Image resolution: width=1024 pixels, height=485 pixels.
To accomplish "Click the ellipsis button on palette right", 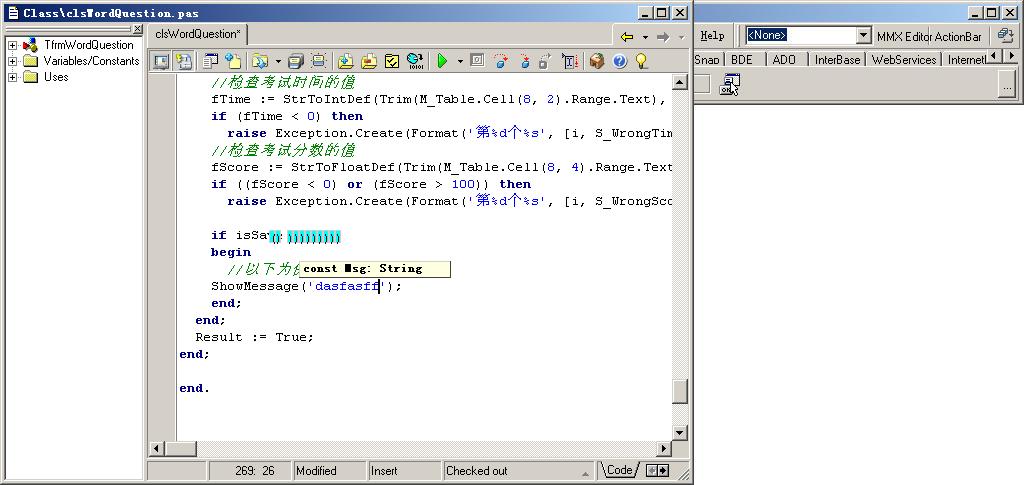I will pos(1007,87).
